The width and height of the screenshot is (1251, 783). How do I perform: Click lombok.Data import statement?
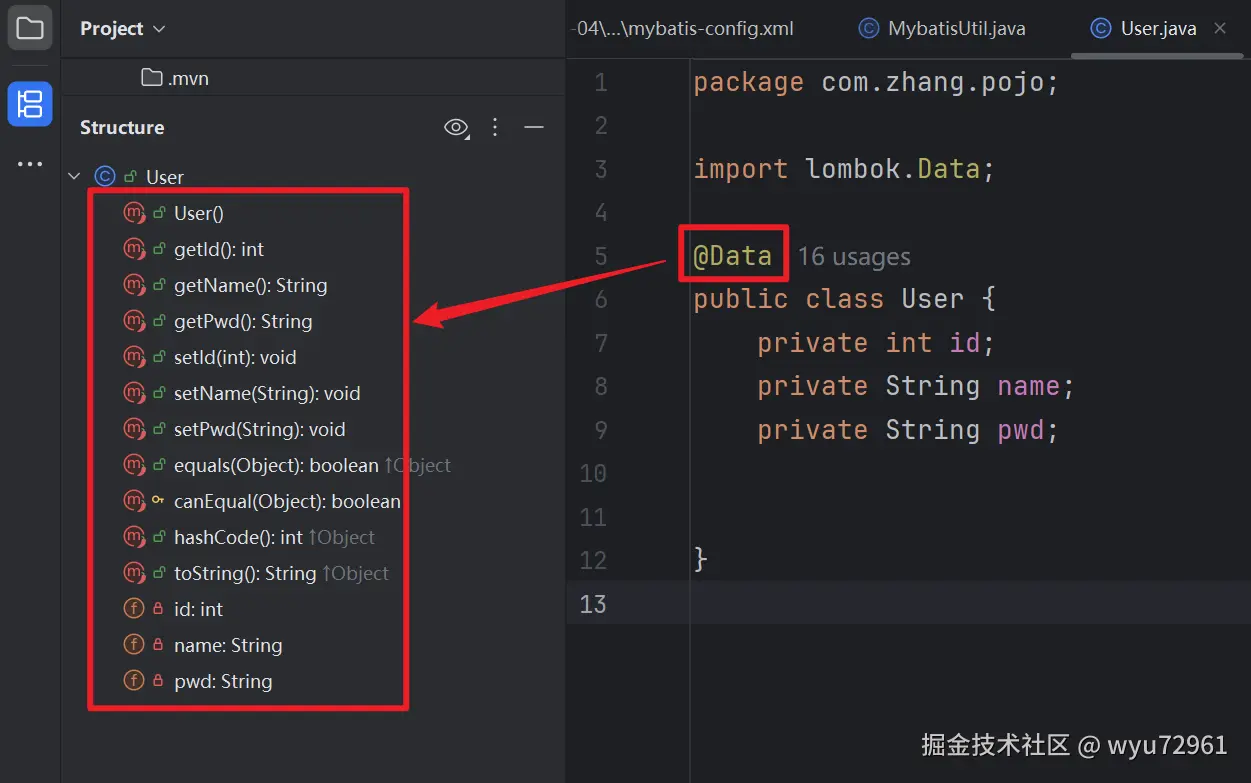[844, 169]
